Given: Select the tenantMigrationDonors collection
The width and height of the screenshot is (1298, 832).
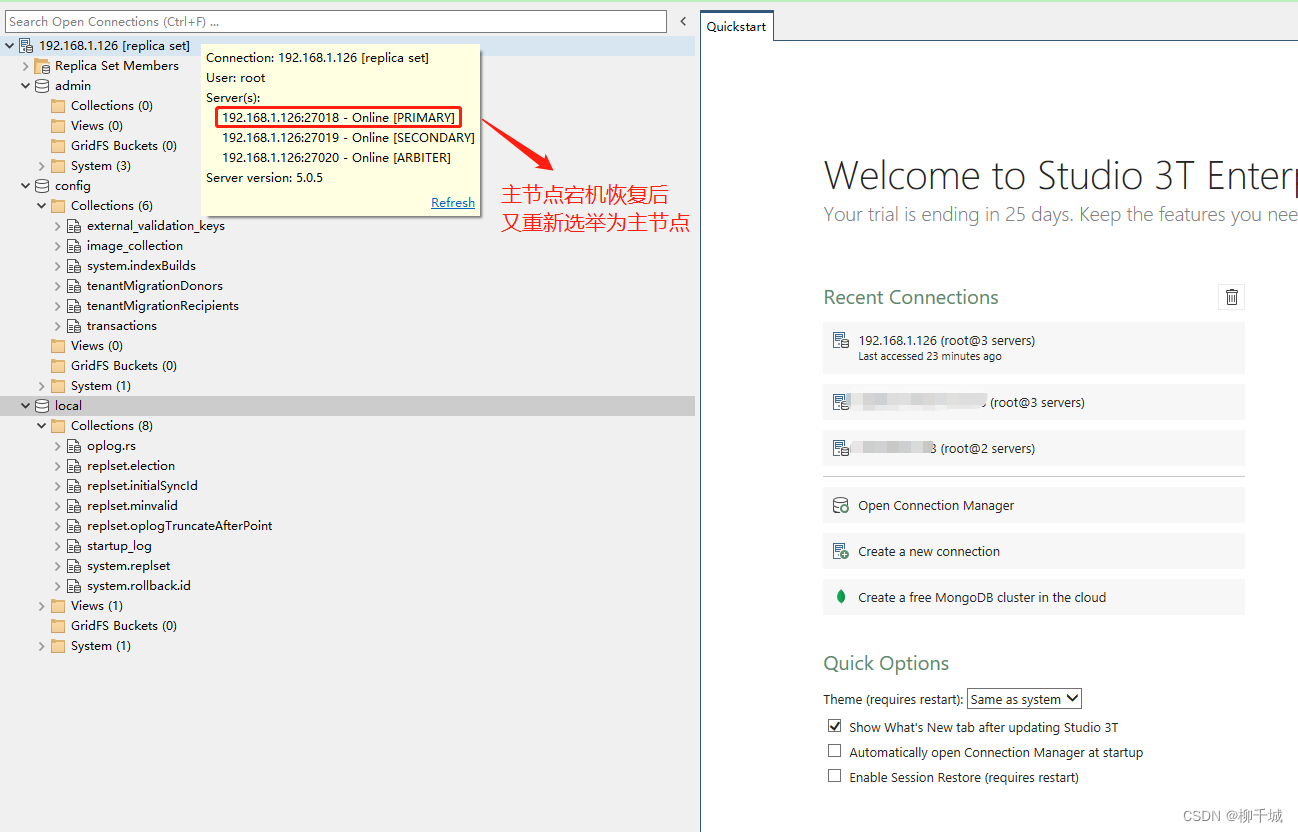Looking at the screenshot, I should 155,286.
